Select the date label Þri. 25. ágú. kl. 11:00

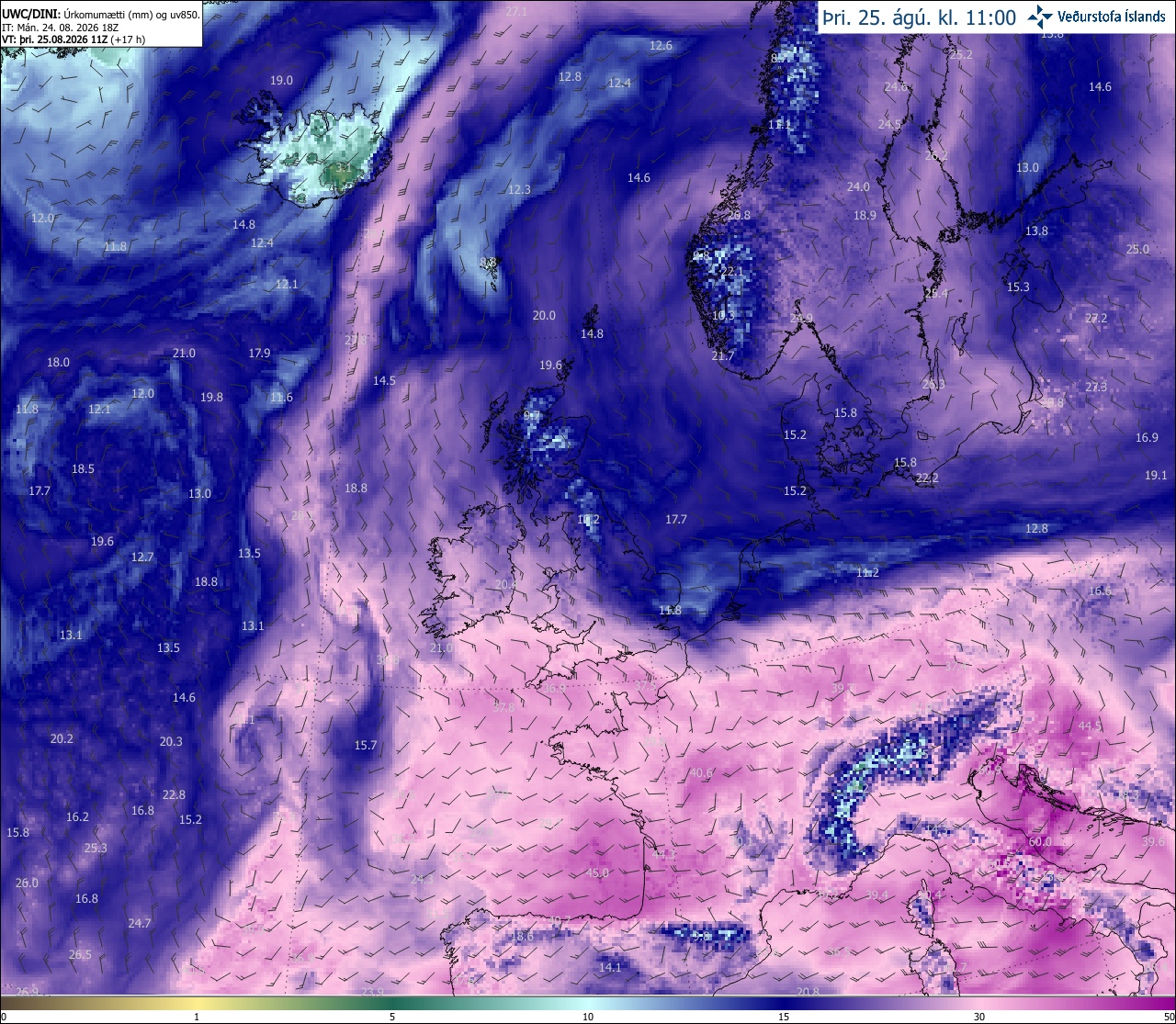(920, 17)
